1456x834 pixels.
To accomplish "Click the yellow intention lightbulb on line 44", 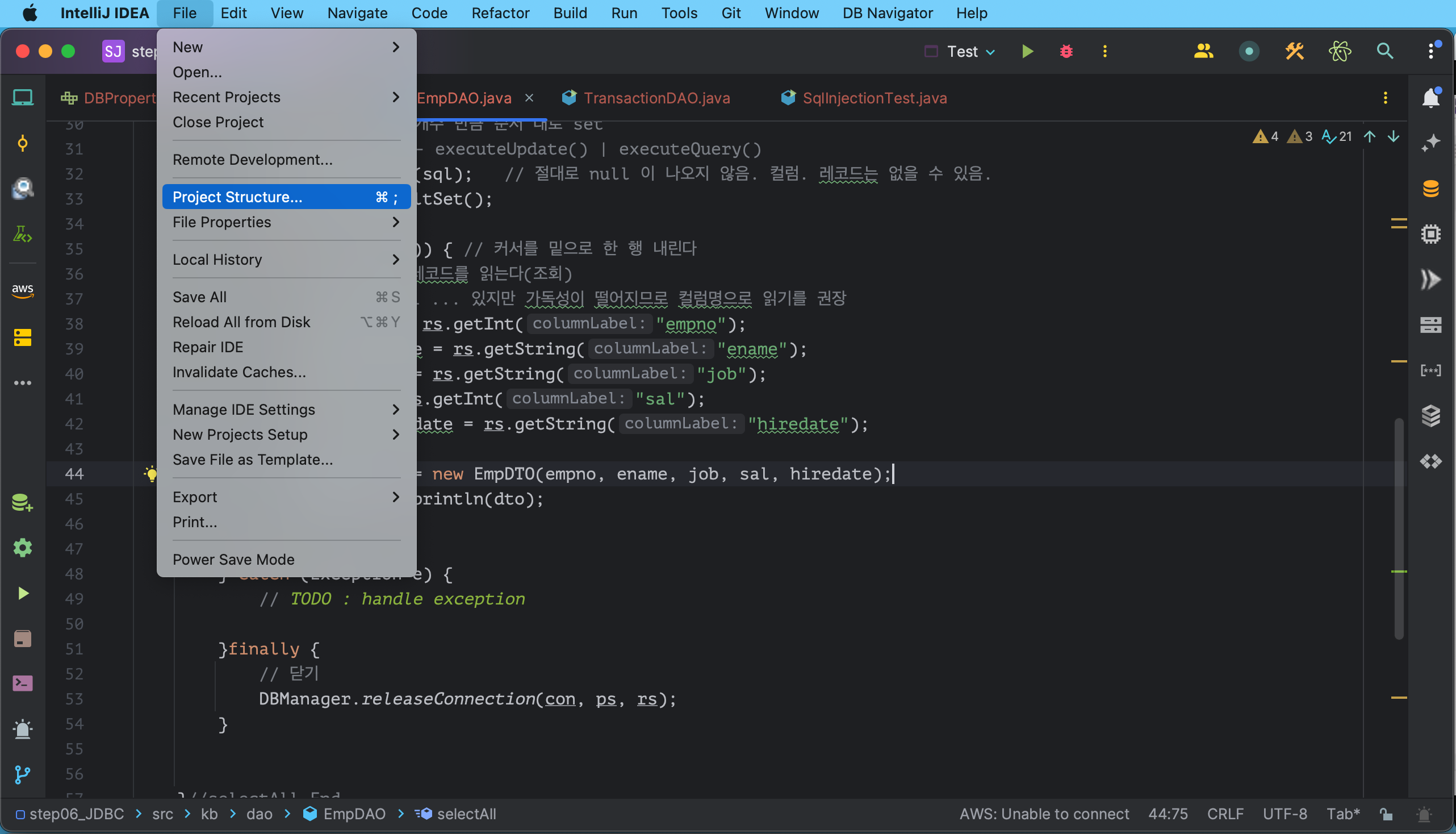I will (150, 474).
